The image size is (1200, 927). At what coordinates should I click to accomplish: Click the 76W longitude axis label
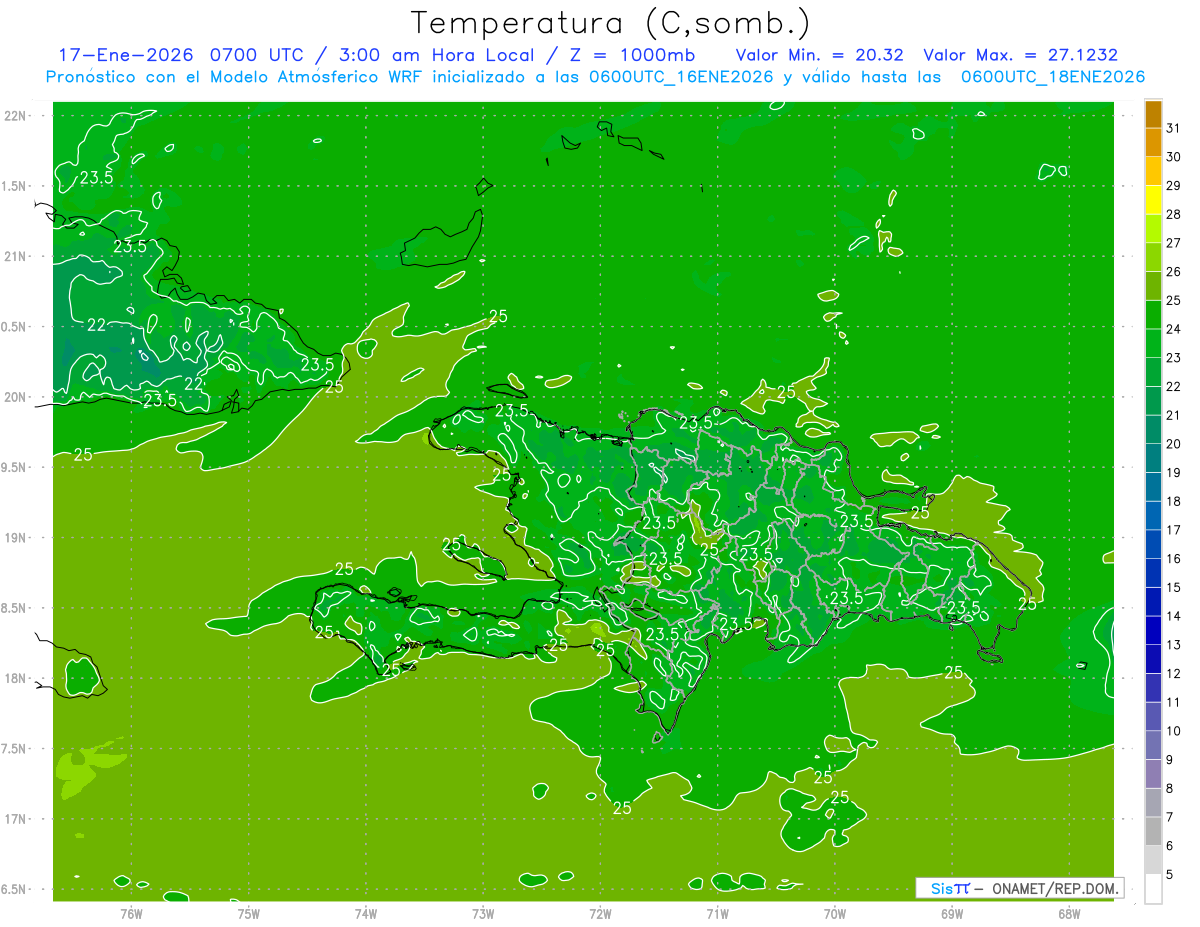point(131,913)
